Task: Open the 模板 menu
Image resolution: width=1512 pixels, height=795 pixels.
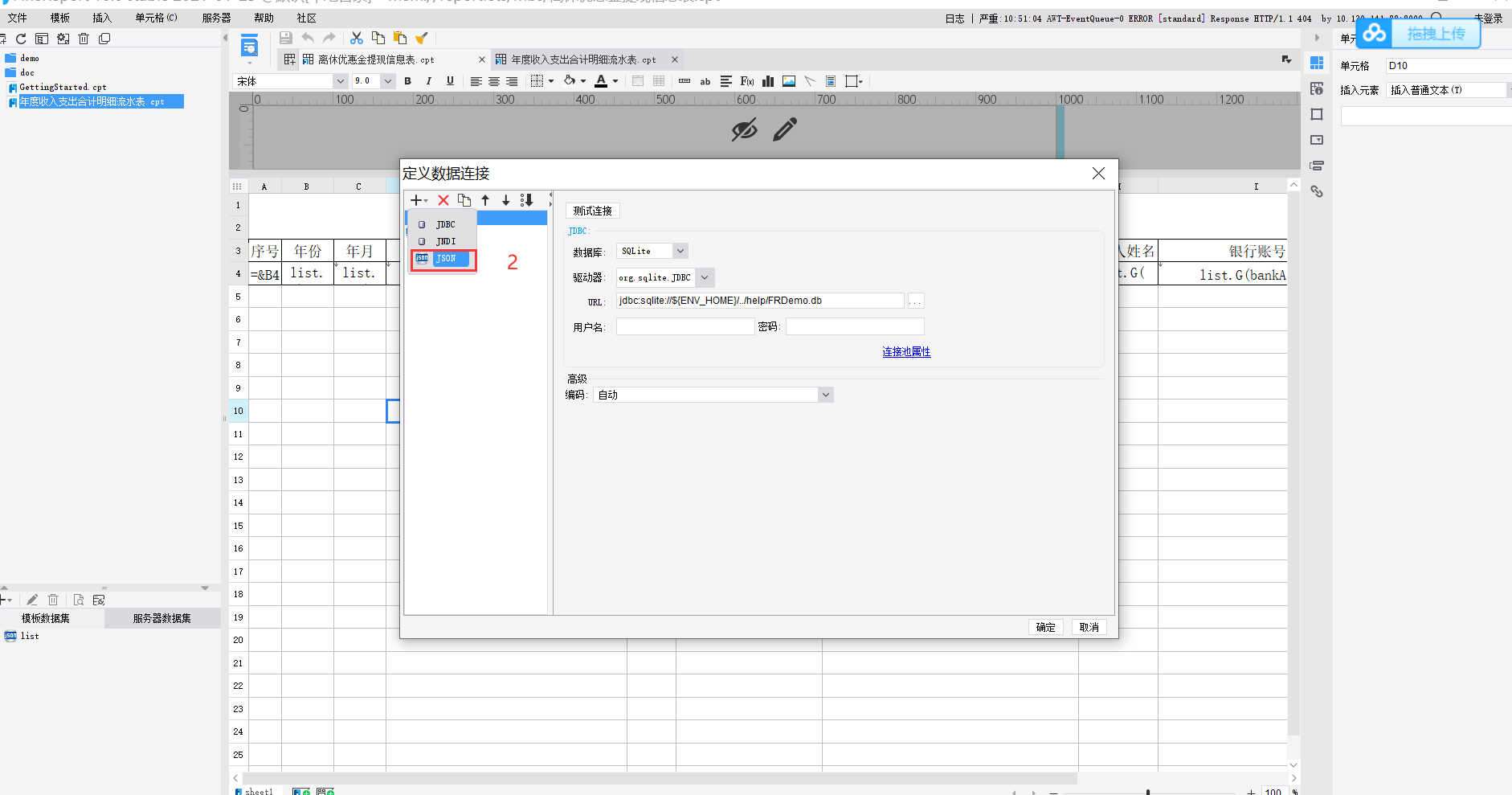Action: 59,18
